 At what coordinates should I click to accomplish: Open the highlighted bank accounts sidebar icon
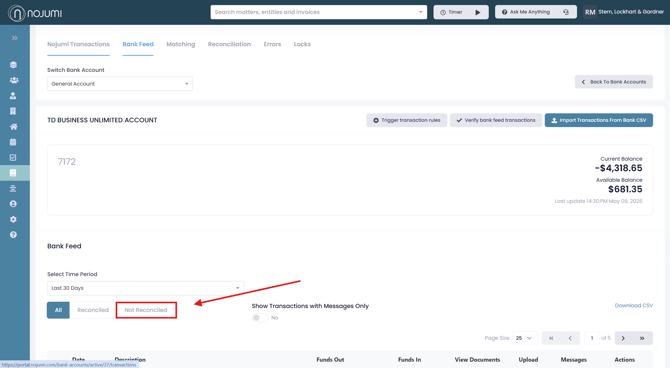(x=13, y=173)
